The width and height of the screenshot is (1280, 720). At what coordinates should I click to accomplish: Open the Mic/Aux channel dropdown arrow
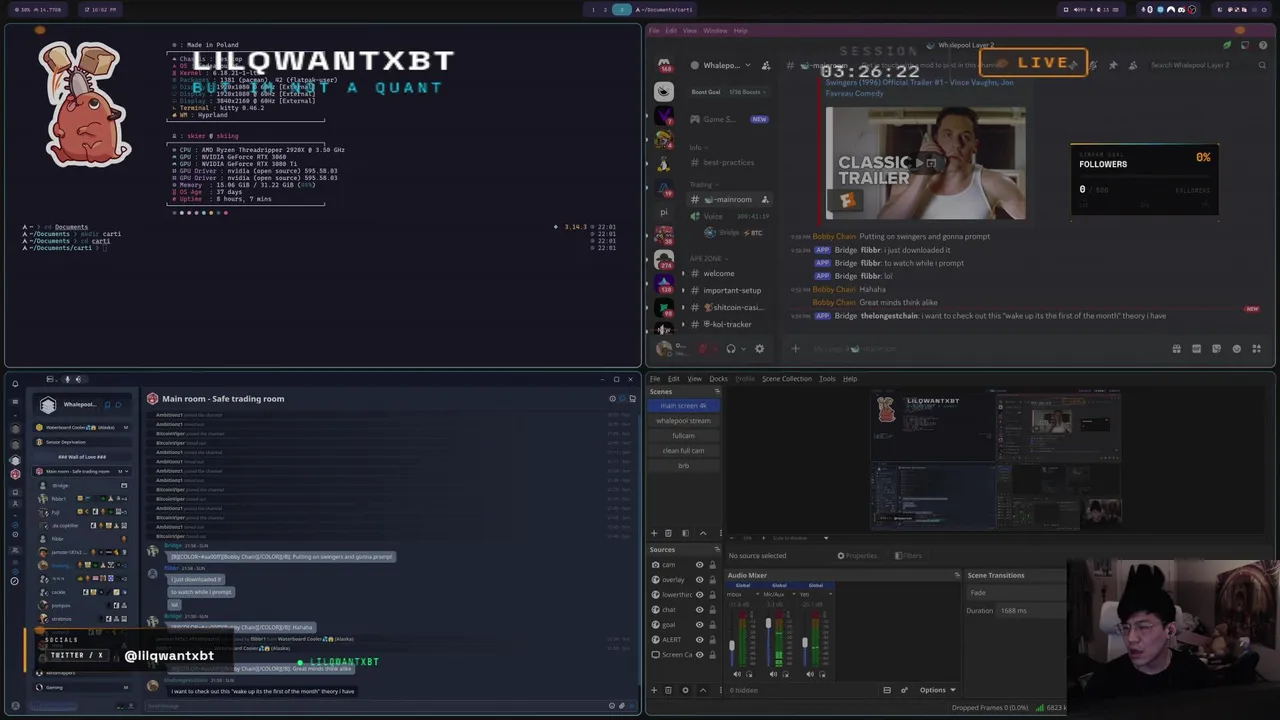(x=793, y=595)
